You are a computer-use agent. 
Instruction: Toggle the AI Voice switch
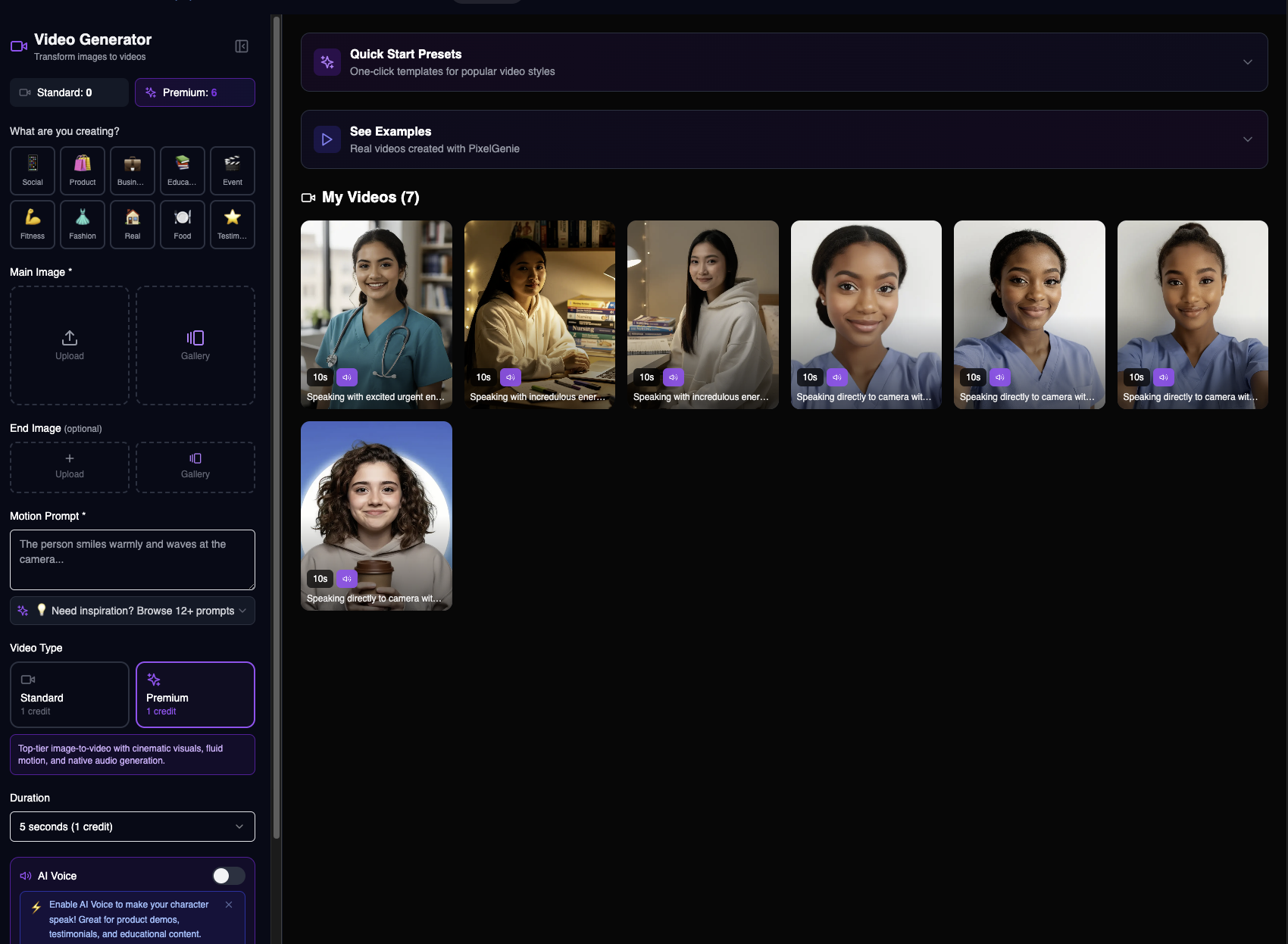tap(228, 876)
